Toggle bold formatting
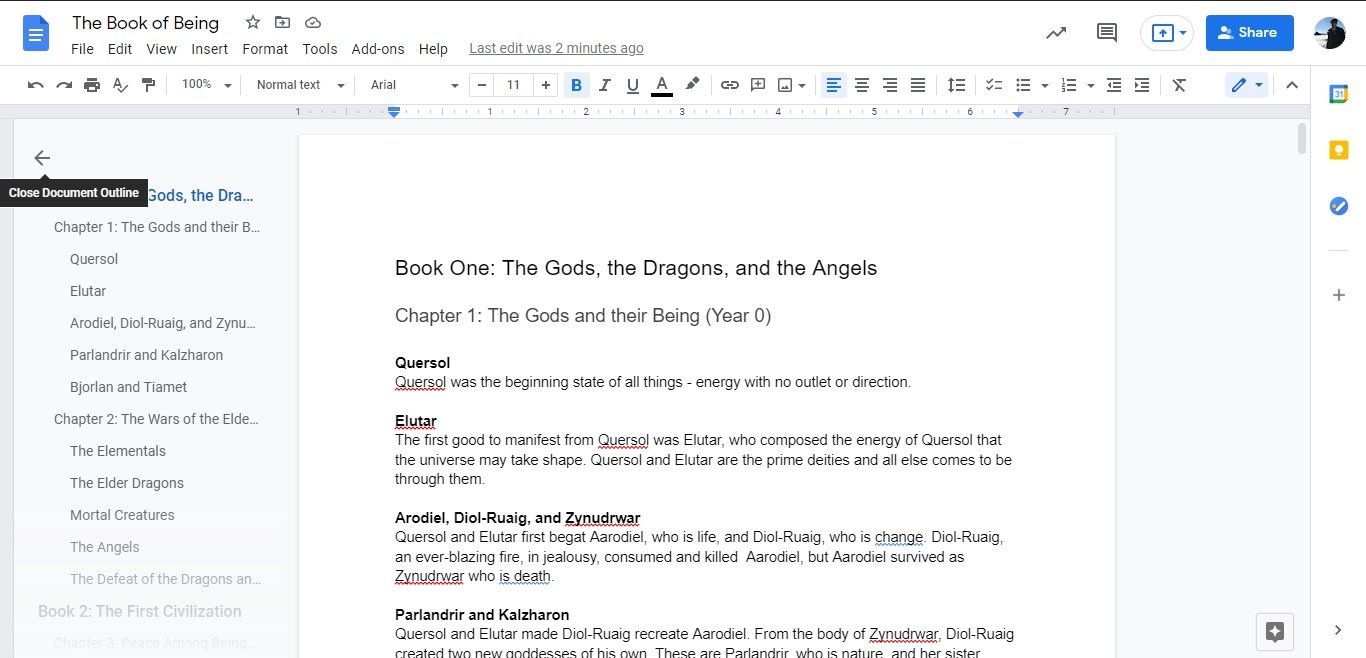 click(x=576, y=85)
